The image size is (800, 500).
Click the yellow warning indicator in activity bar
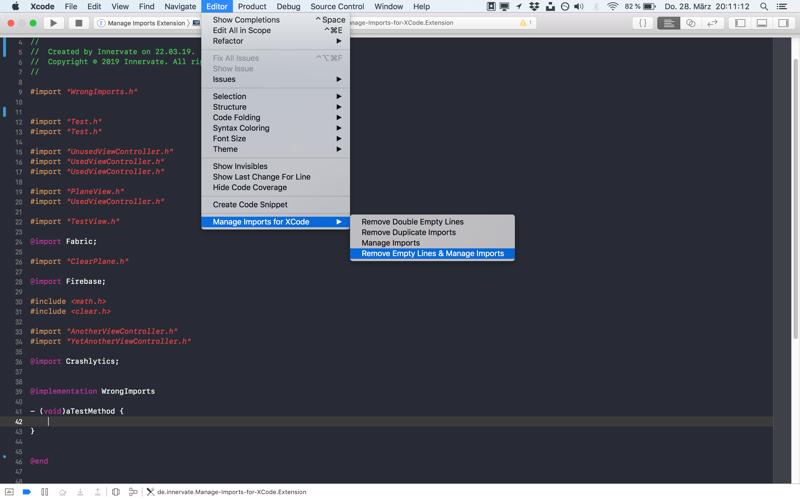tap(525, 22)
